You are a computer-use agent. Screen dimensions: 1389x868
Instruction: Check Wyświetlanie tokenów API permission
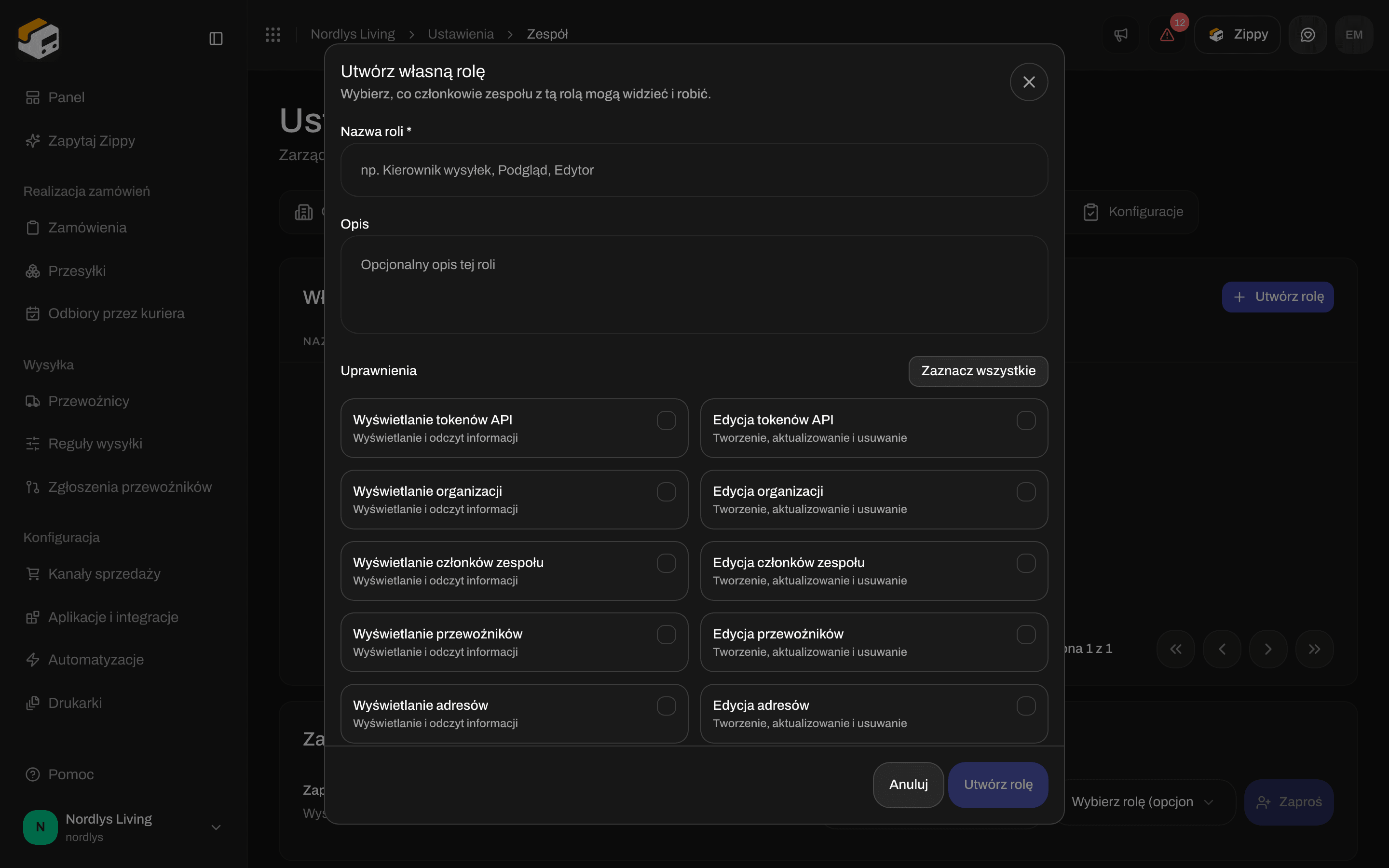[x=666, y=420]
